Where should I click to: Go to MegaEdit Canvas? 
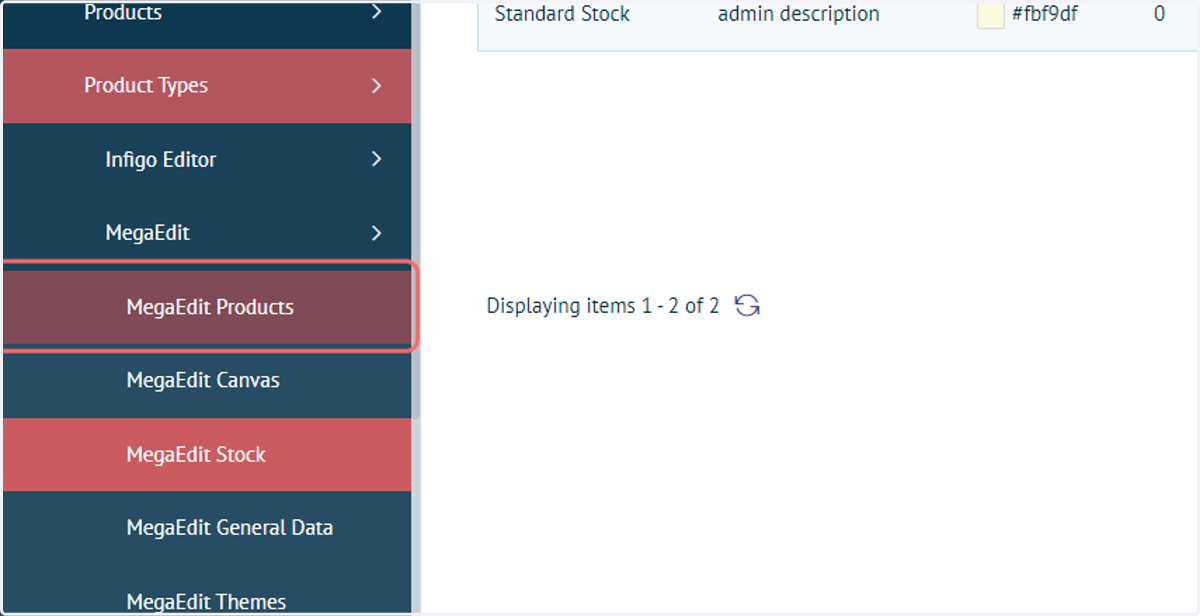(x=207, y=381)
